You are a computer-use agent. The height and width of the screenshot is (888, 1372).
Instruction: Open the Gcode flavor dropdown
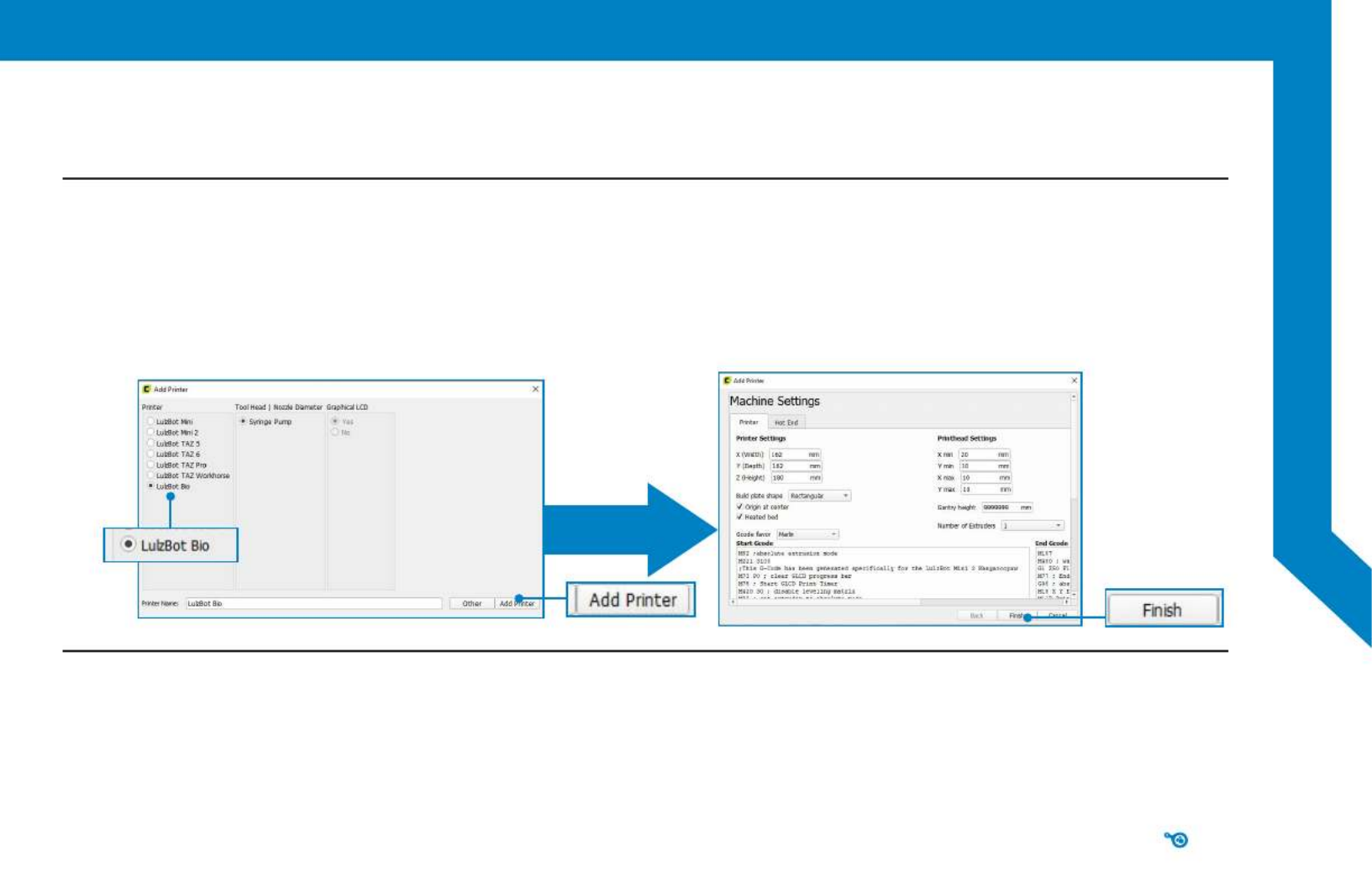click(x=807, y=534)
